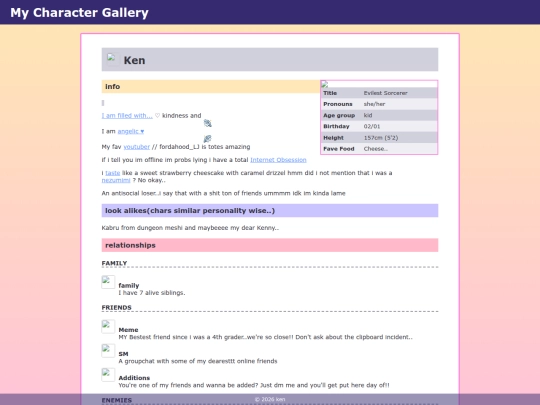540x405 pixels.
Task: Click the 'she/her' pronouns value
Action: [374, 104]
